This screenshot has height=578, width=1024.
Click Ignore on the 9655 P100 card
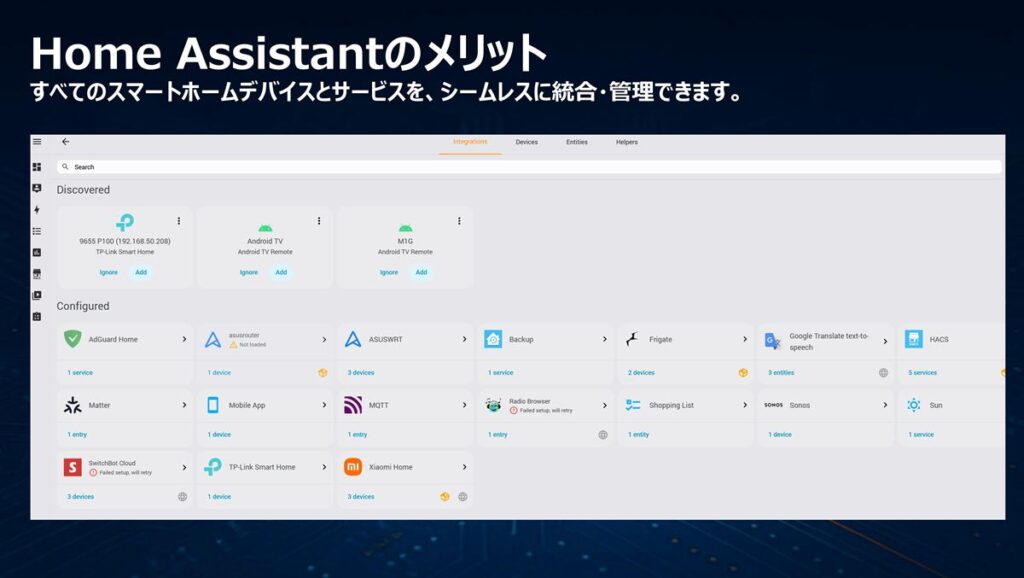point(108,272)
